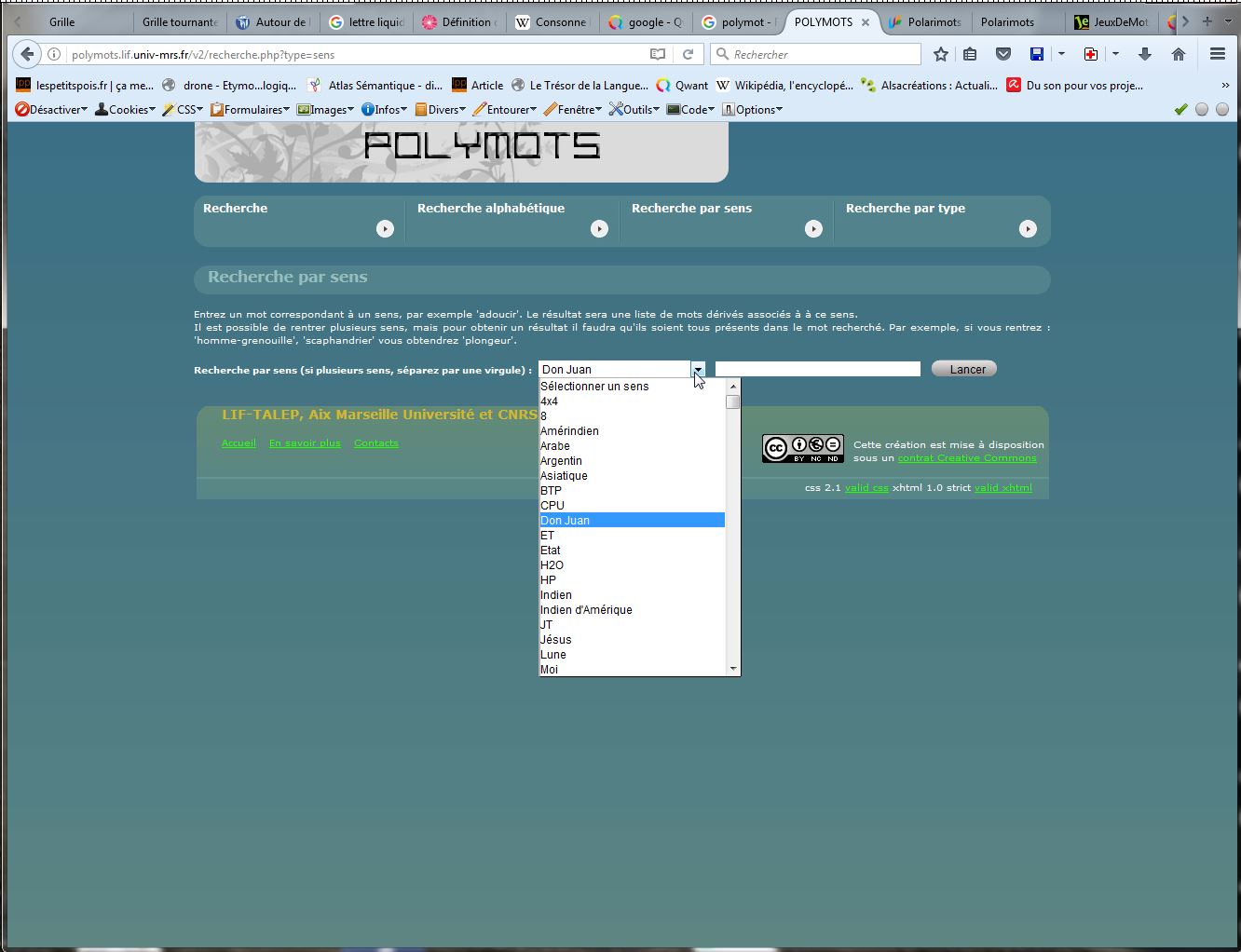
Task: Open the Atlas Sémantique bookmark
Action: (x=374, y=85)
